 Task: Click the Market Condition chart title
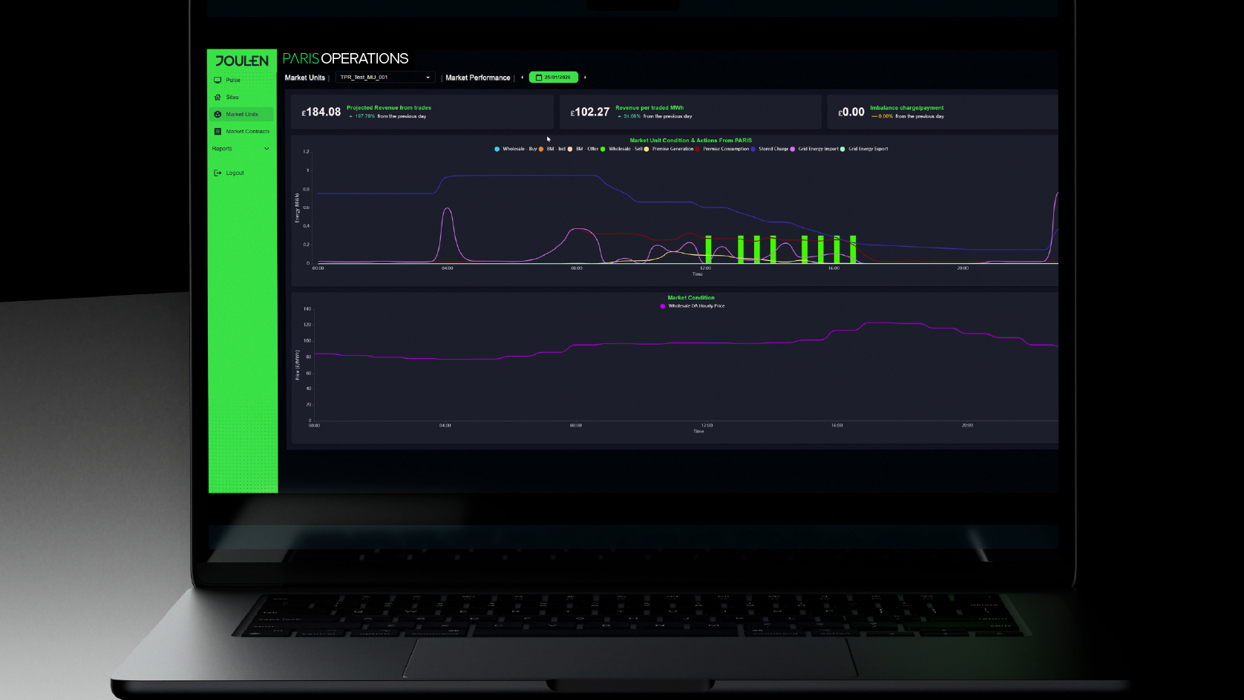691,297
